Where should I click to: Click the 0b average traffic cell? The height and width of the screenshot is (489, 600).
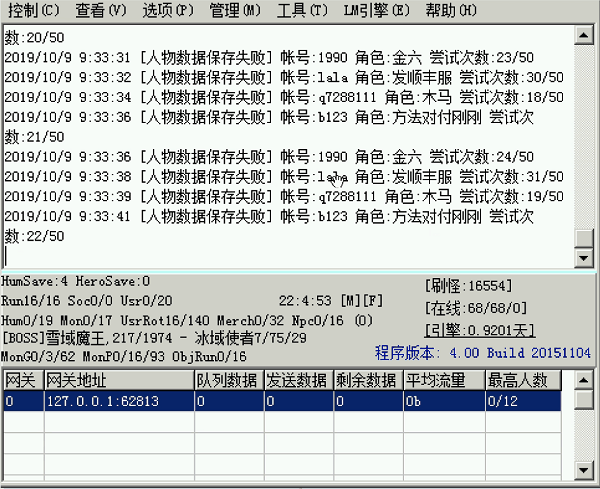pos(444,401)
